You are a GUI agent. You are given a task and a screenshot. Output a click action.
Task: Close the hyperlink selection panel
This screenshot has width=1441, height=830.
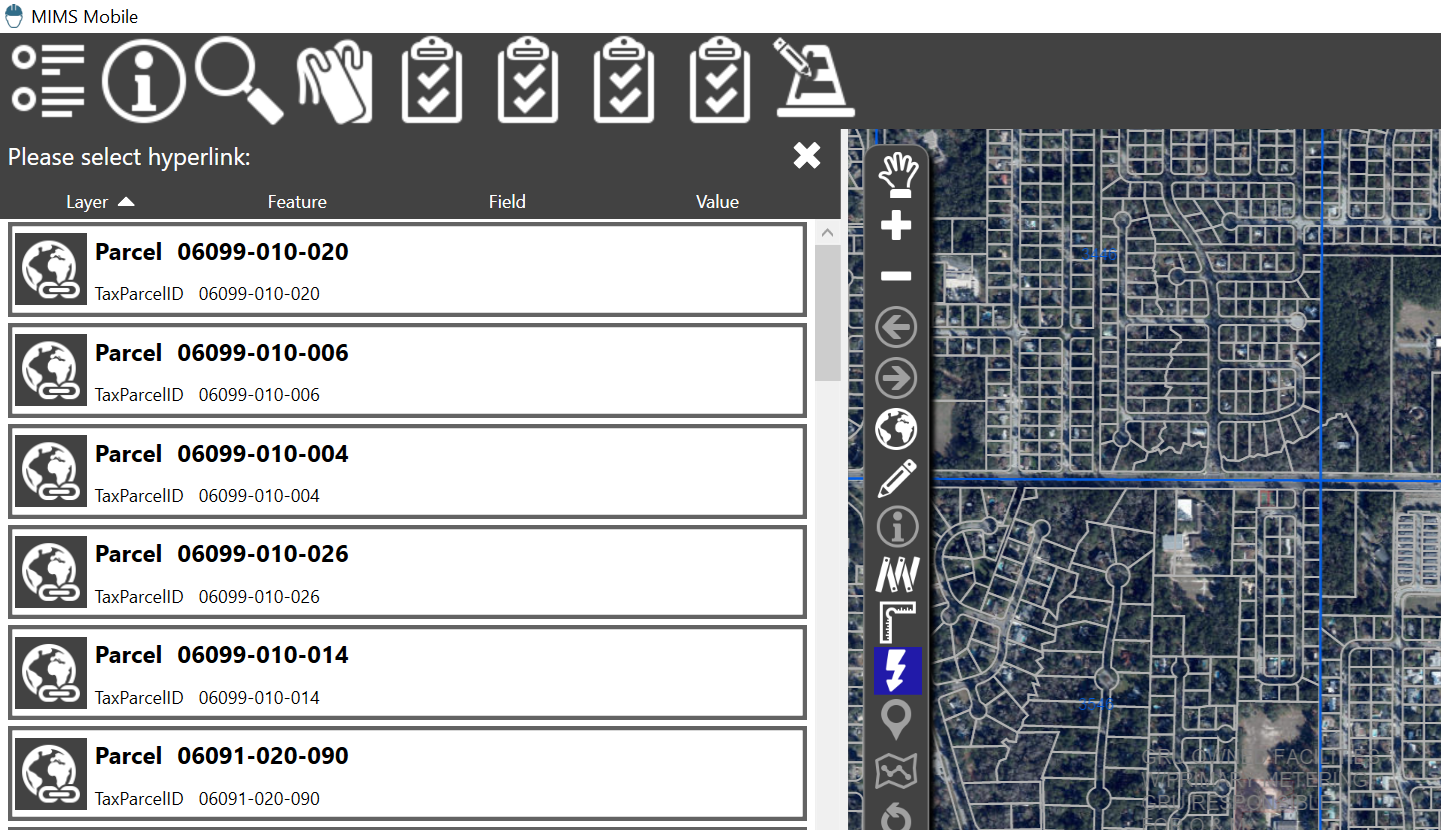coord(807,155)
